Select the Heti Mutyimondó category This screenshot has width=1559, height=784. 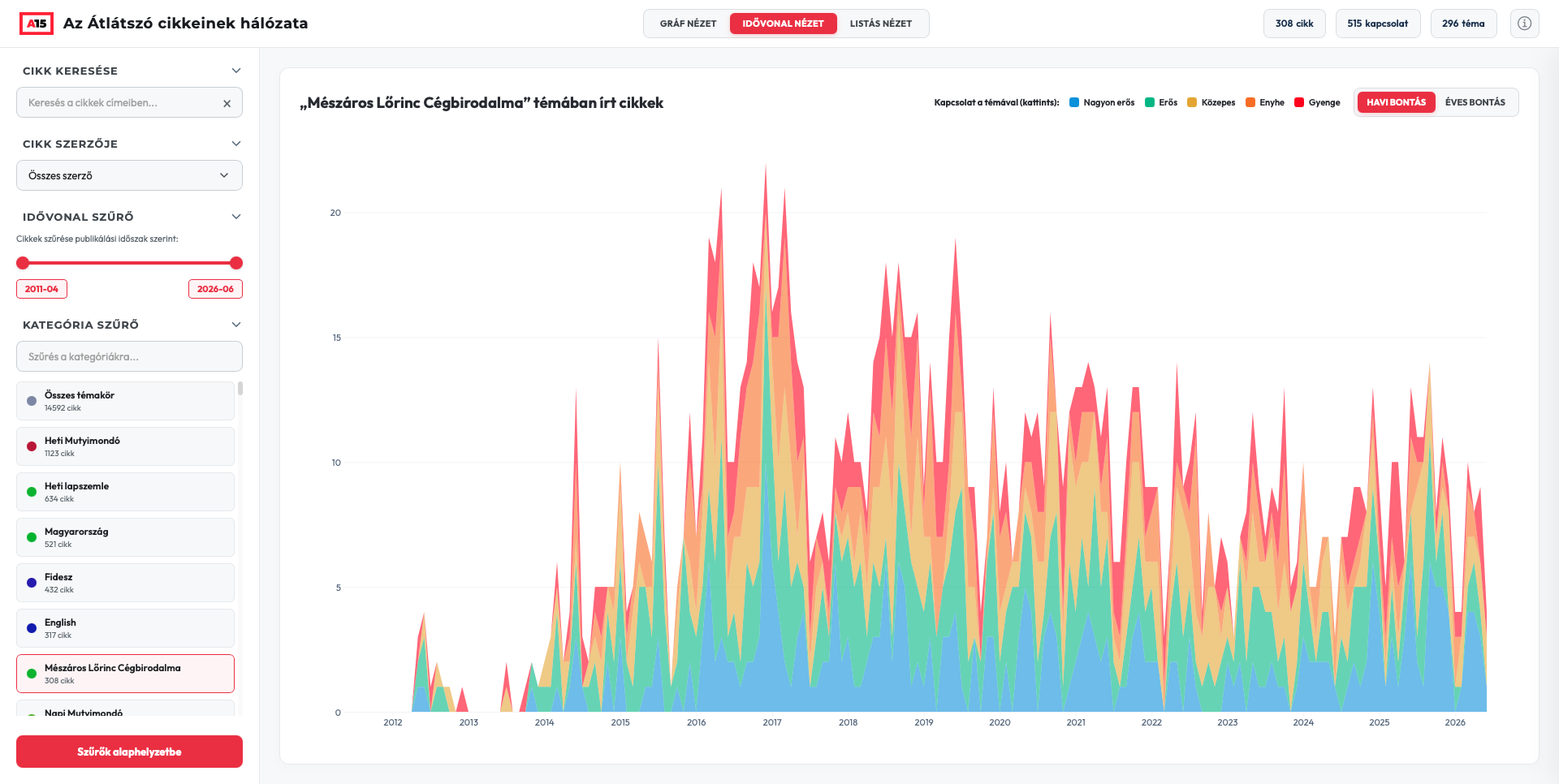tap(125, 446)
